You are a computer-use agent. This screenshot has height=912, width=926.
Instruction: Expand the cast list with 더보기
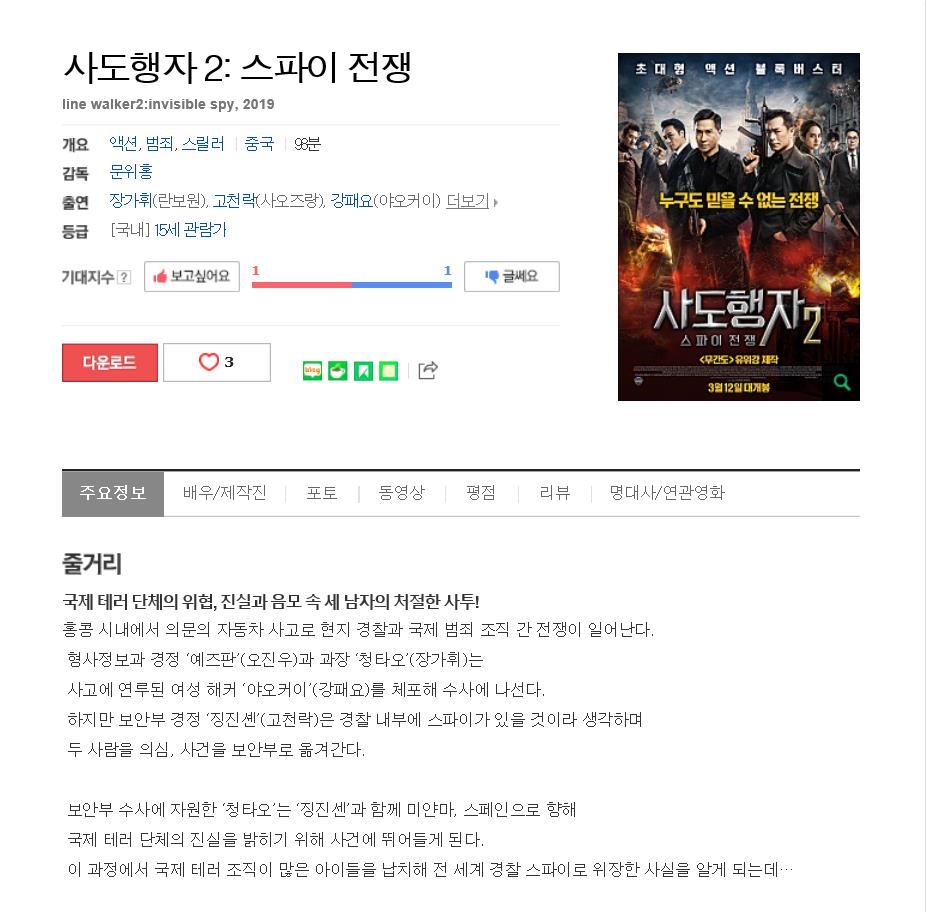point(471,201)
